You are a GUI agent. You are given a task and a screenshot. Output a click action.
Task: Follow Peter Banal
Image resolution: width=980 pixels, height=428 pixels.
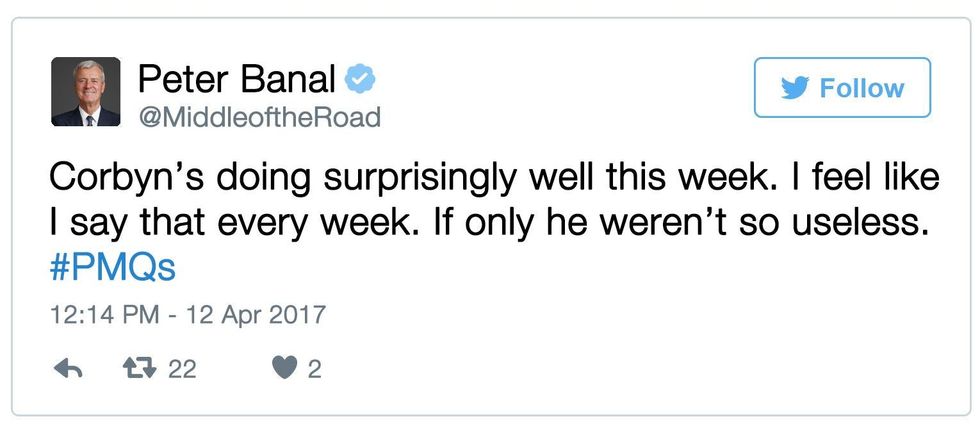tap(842, 88)
